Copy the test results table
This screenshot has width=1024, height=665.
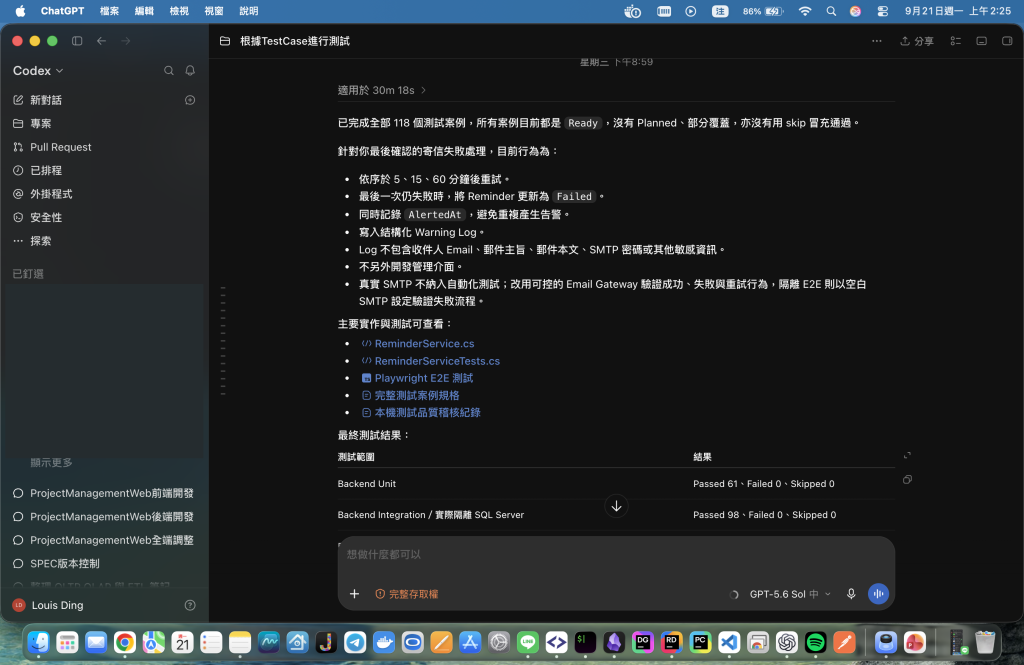[907, 479]
